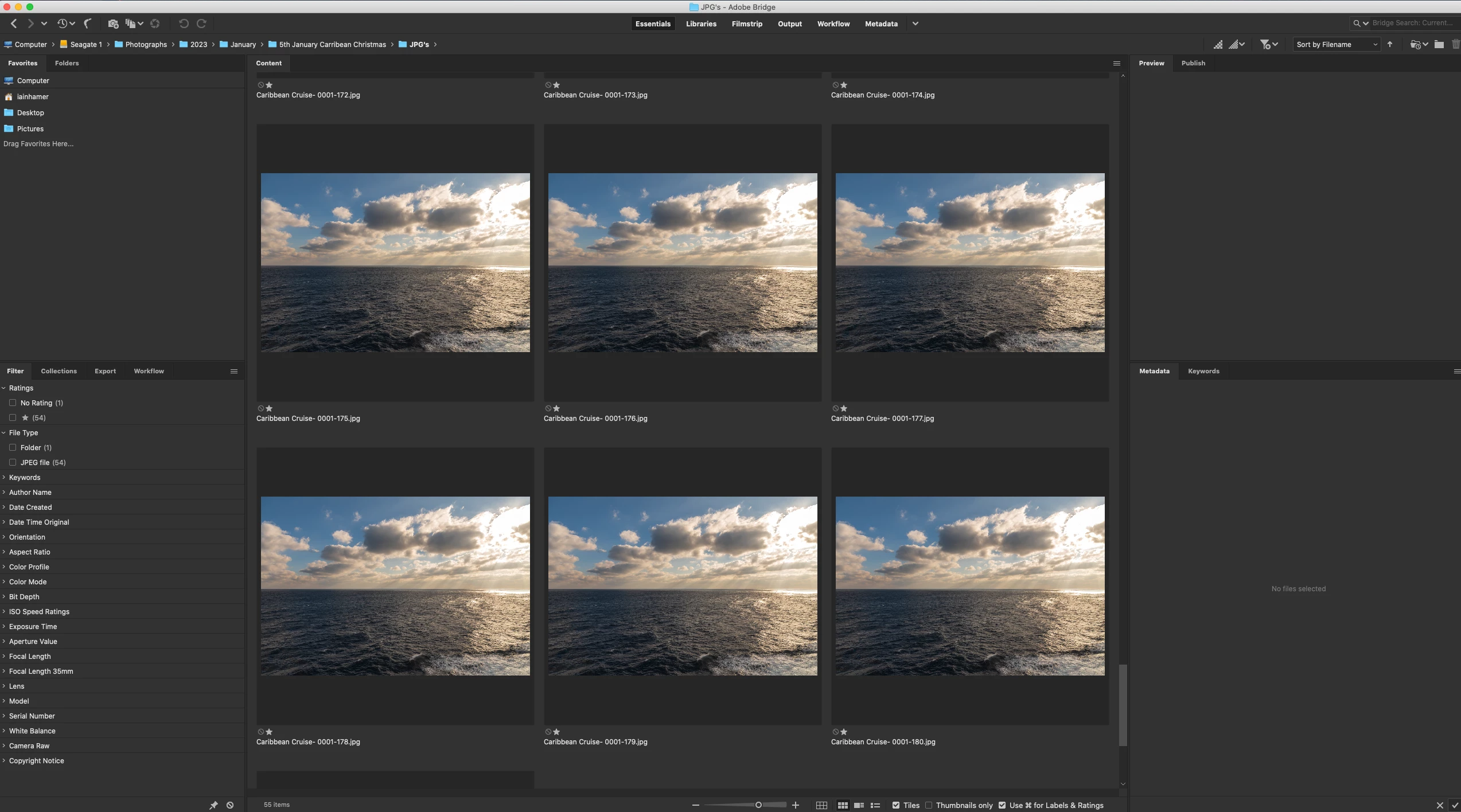
Task: Expand the Keywords filter section
Action: click(x=25, y=477)
